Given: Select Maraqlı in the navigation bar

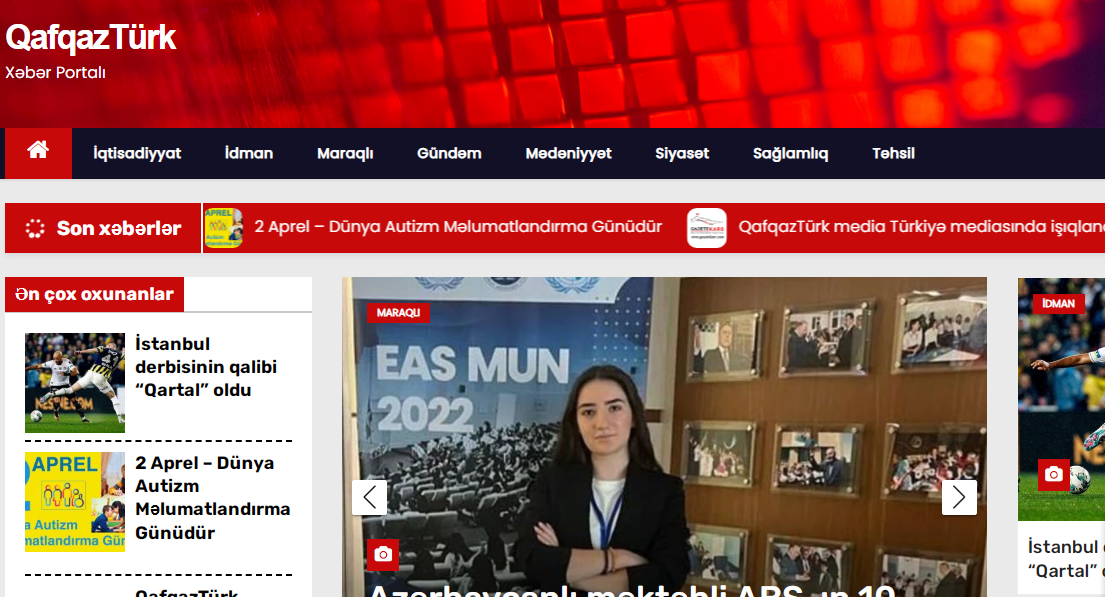Looking at the screenshot, I should coord(345,153).
